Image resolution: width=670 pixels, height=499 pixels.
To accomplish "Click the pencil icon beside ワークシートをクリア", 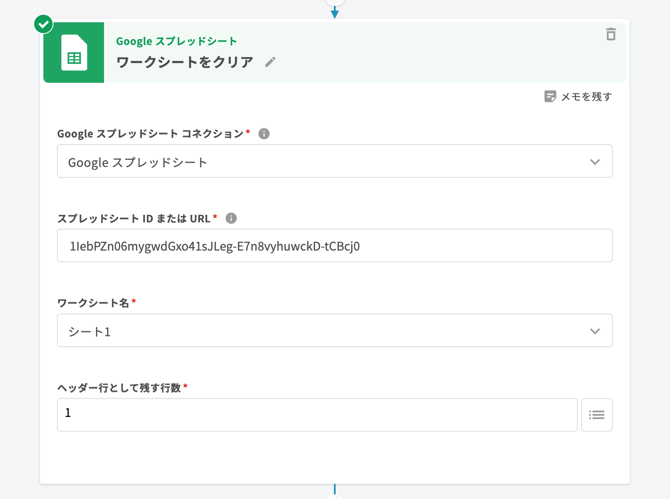I will point(270,62).
